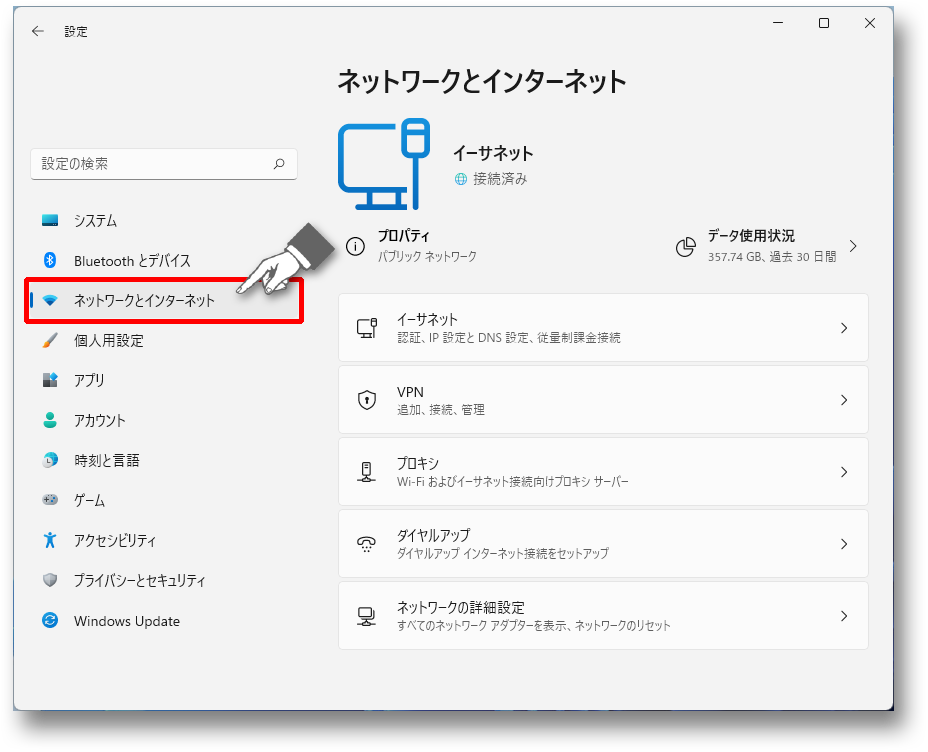This screenshot has height=752, width=928.
Task: Click the アクセシビリティ figure icon
Action: [x=50, y=540]
